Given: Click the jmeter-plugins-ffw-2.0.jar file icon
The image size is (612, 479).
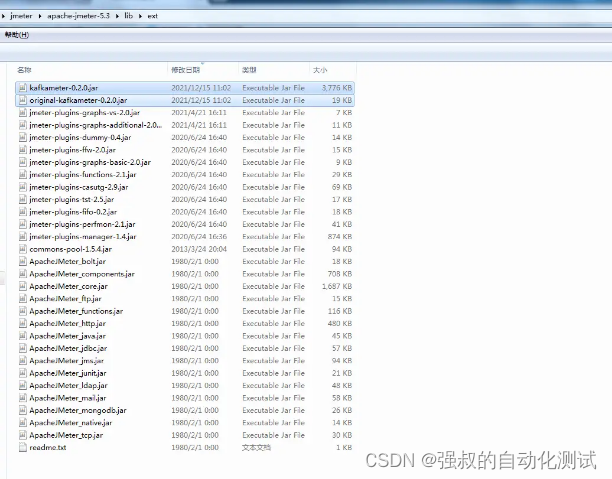Looking at the screenshot, I should [23, 150].
